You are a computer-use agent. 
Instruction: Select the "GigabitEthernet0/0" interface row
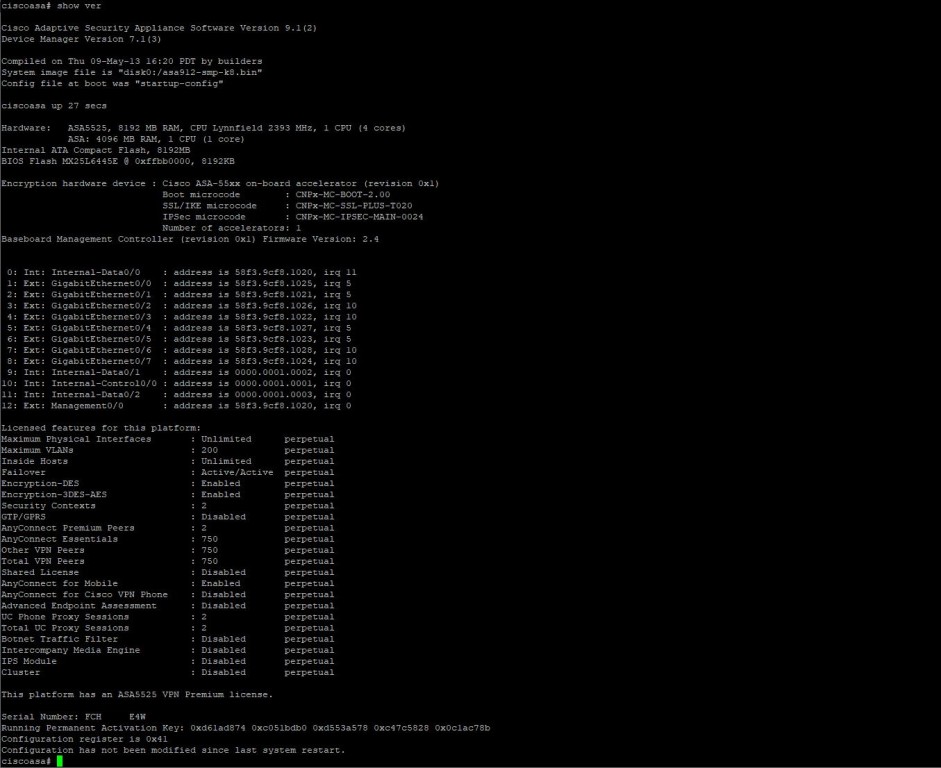click(179, 284)
